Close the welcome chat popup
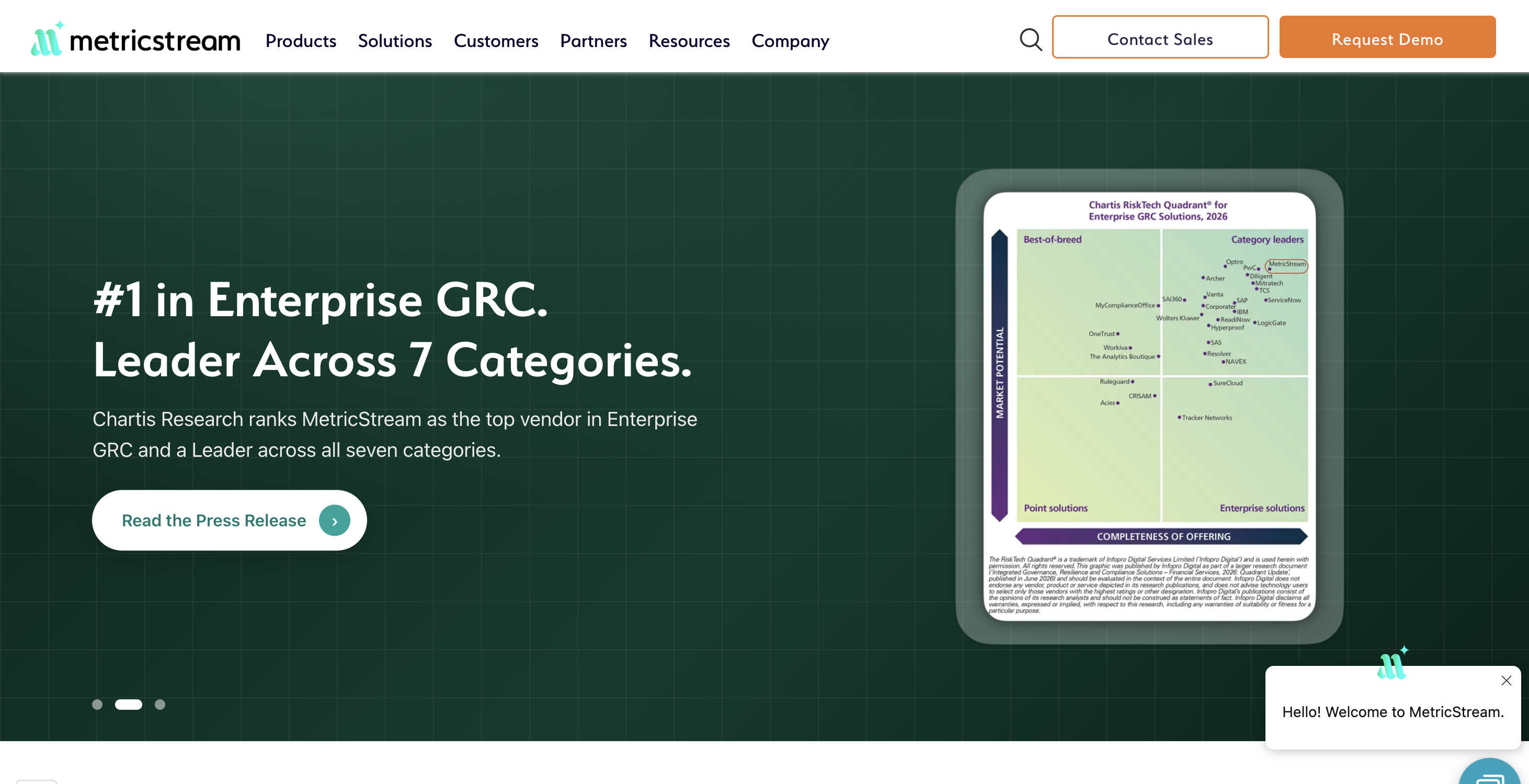Screen dimensions: 1529x784 coord(1507,680)
